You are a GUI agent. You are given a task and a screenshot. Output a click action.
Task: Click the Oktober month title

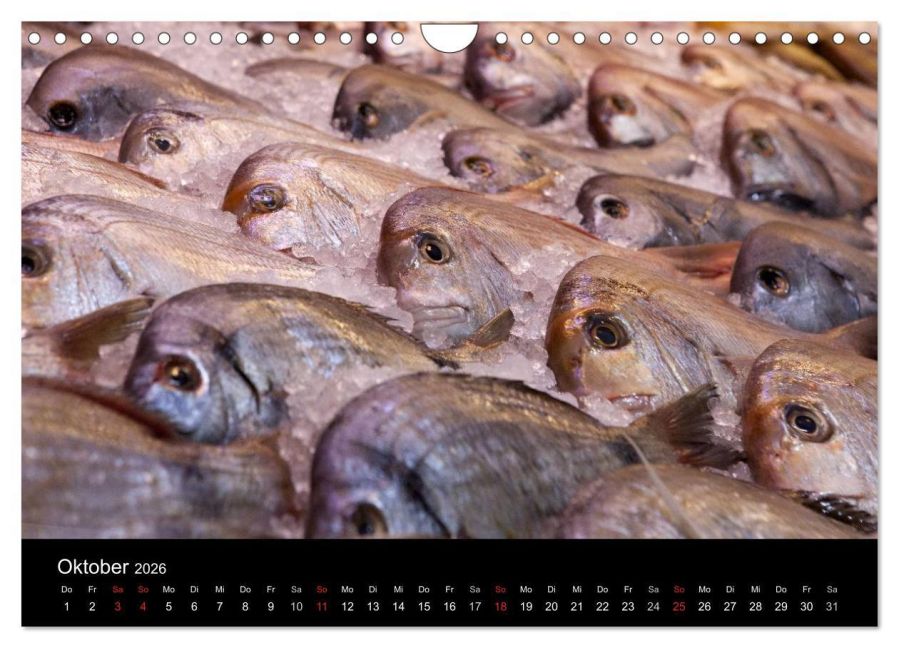[92, 567]
